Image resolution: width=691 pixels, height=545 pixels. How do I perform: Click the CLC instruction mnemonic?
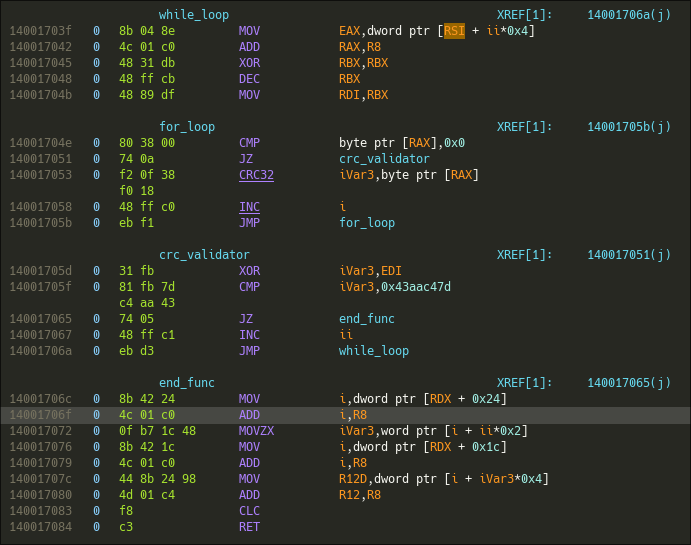249,511
